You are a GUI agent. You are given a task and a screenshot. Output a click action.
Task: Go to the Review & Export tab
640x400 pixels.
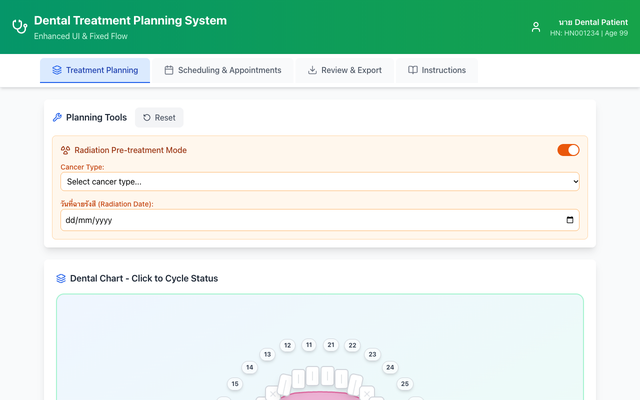tap(344, 70)
